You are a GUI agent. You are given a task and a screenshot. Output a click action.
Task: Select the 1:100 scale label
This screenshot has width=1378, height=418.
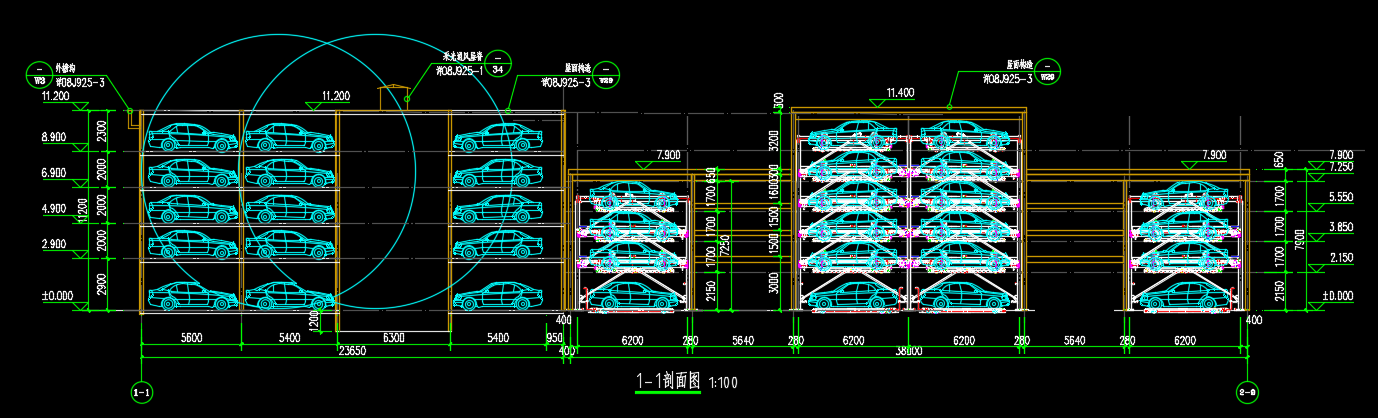click(x=724, y=383)
